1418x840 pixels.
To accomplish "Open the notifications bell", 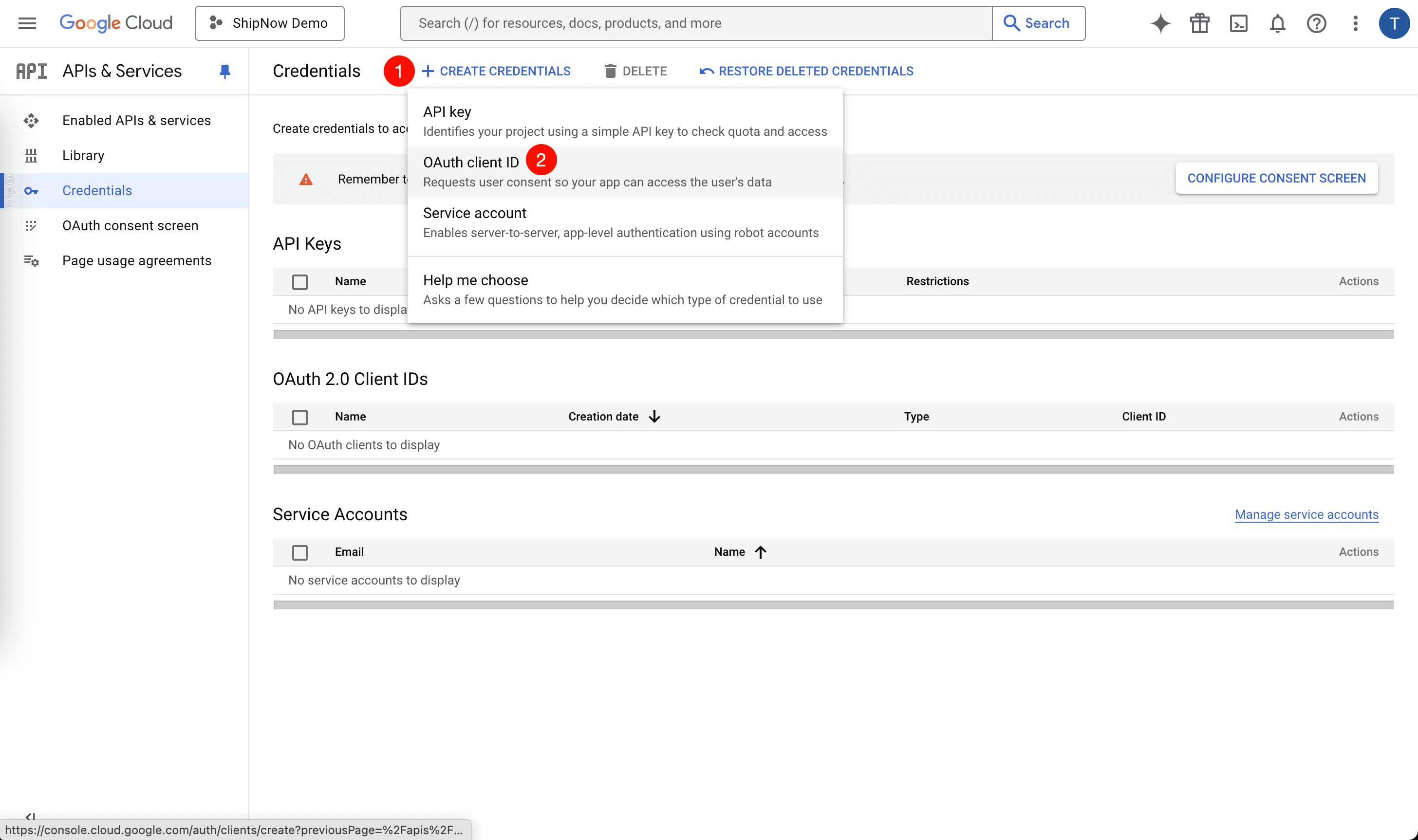I will tap(1277, 23).
